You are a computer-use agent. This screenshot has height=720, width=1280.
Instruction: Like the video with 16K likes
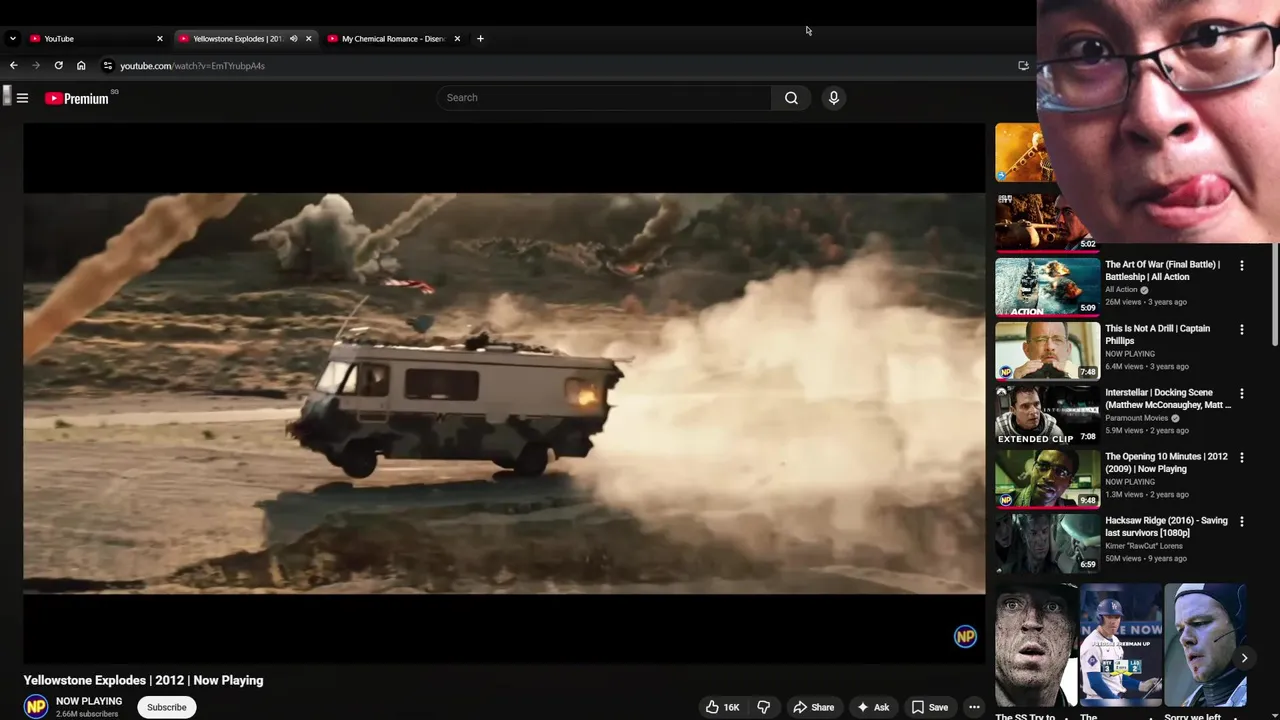(x=722, y=707)
